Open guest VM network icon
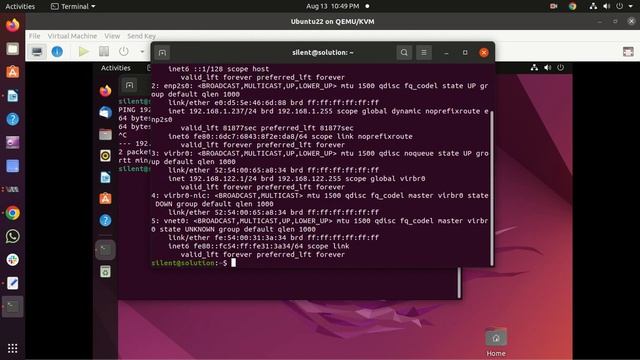The image size is (640, 360). 534,68
